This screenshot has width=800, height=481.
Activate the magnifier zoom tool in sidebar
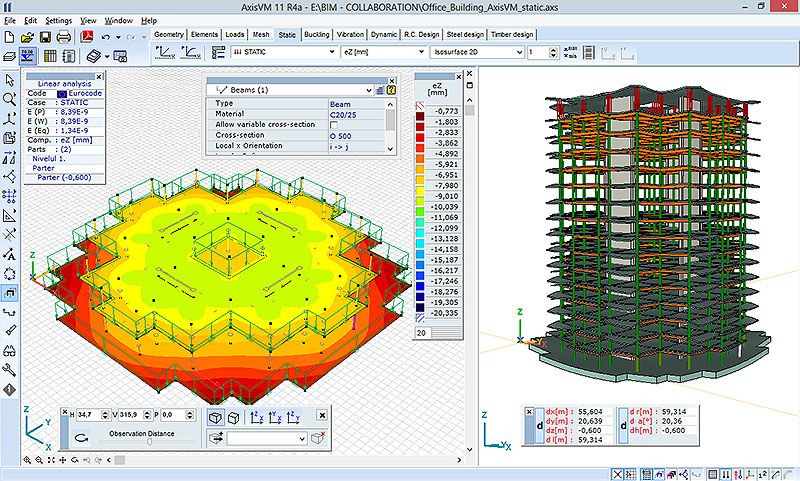tap(9, 99)
